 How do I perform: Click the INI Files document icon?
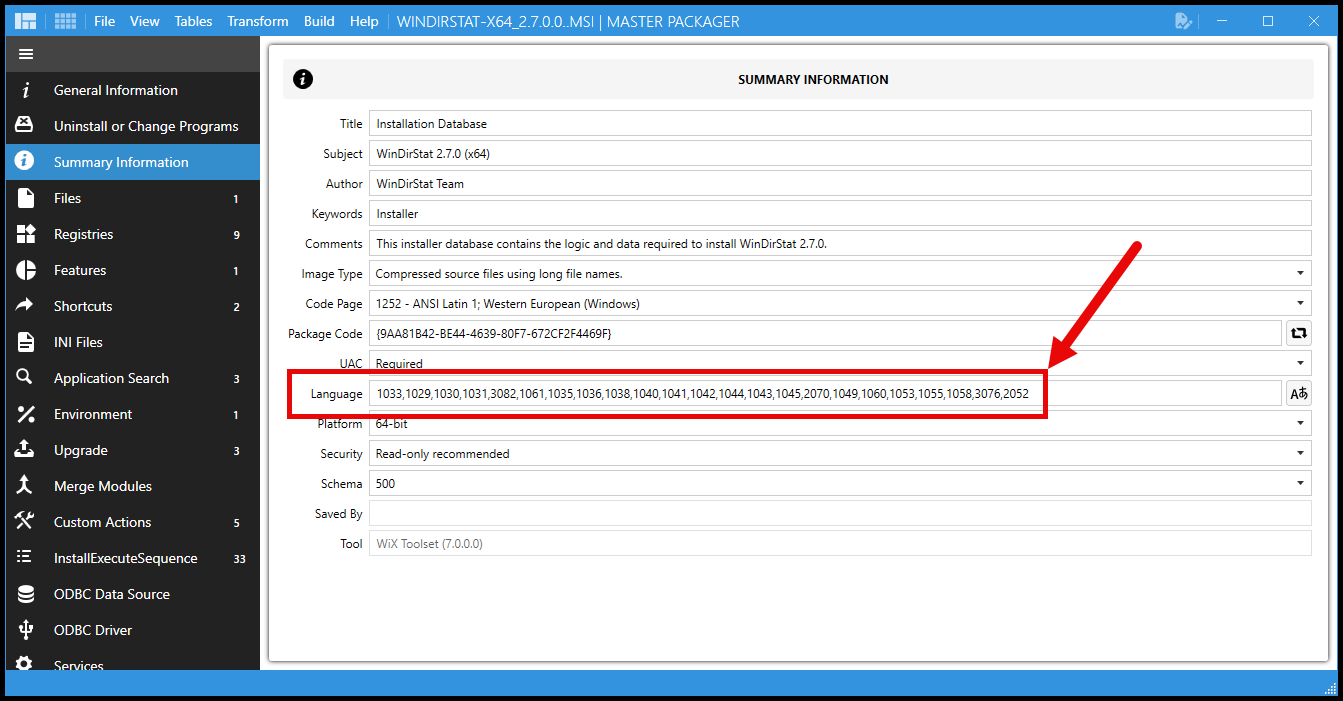(x=25, y=342)
